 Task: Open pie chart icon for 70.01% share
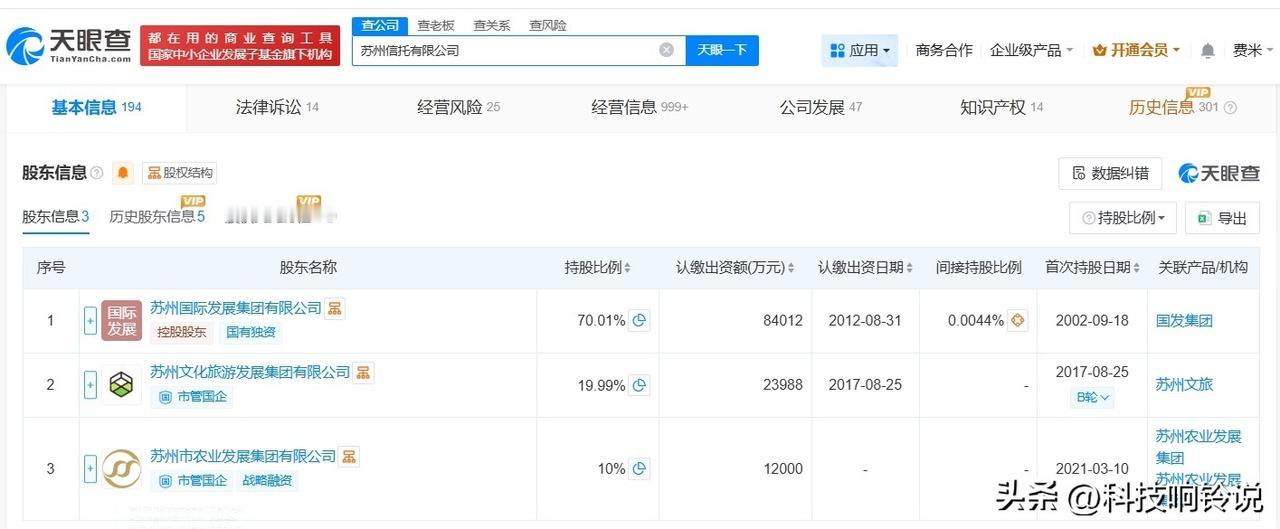639,321
